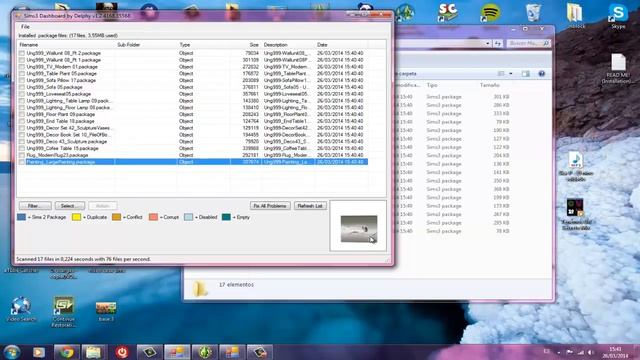Click the Filter button

[x=35, y=206]
